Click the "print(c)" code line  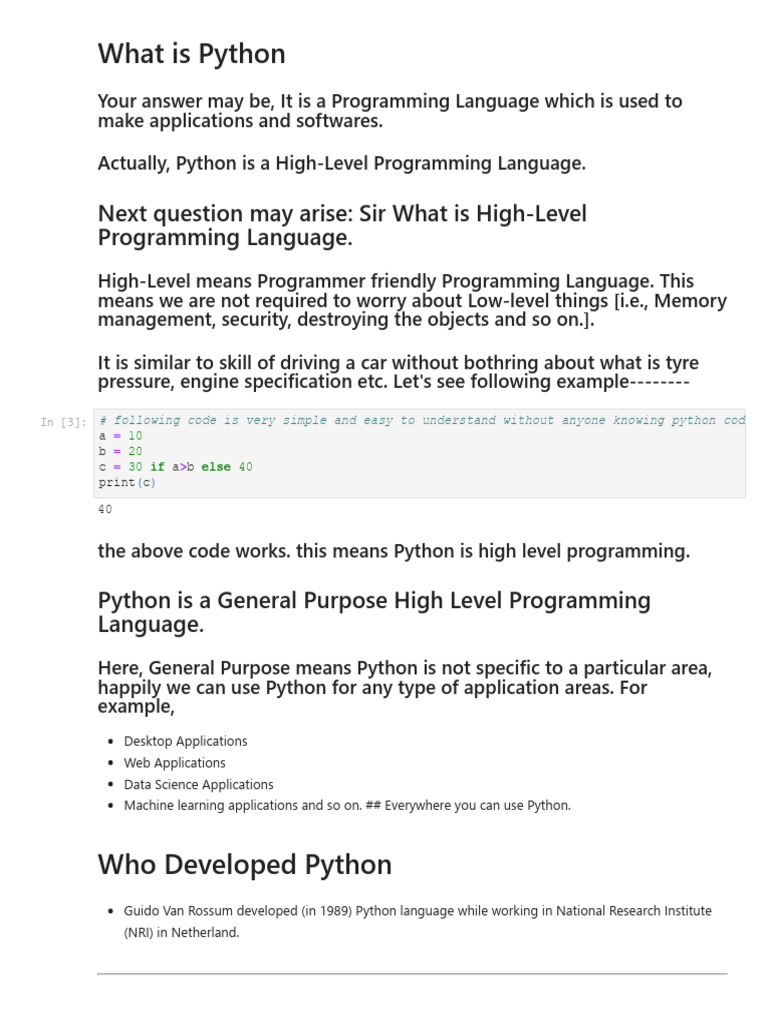[x=127, y=483]
